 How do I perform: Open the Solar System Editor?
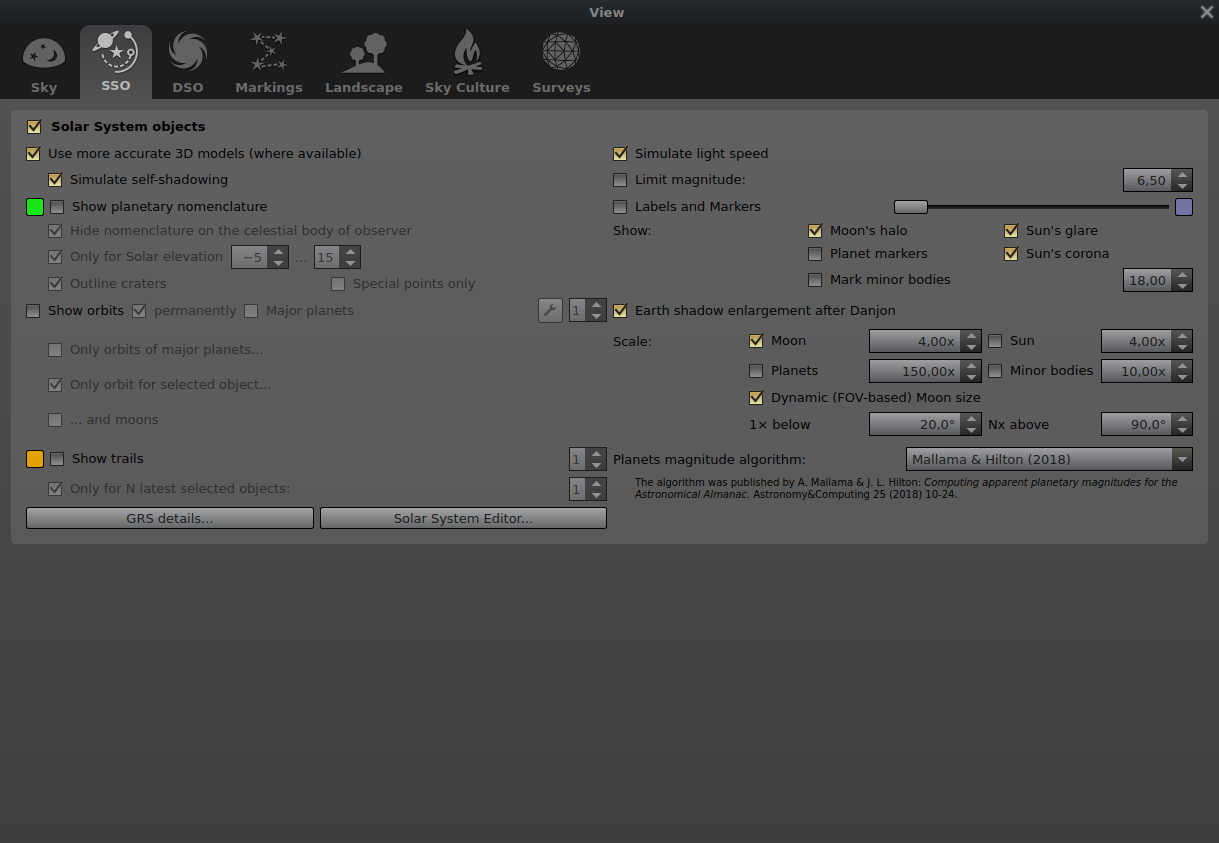(463, 519)
